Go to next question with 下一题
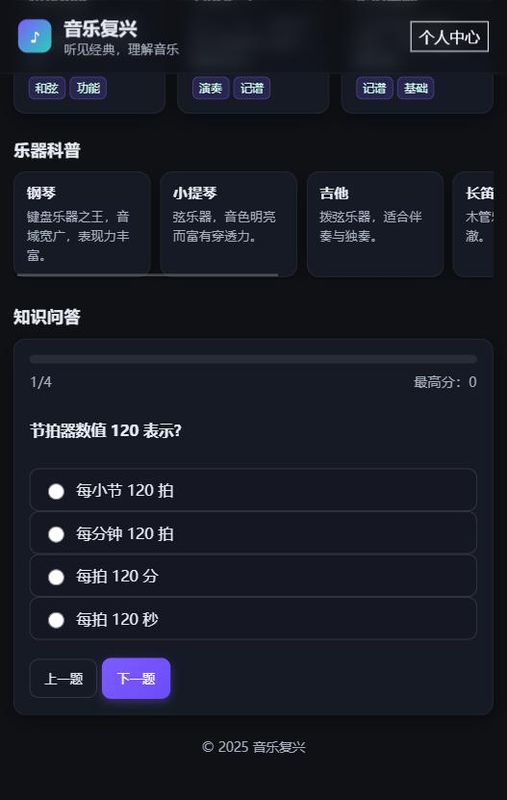Image resolution: width=507 pixels, height=800 pixels. [x=136, y=679]
